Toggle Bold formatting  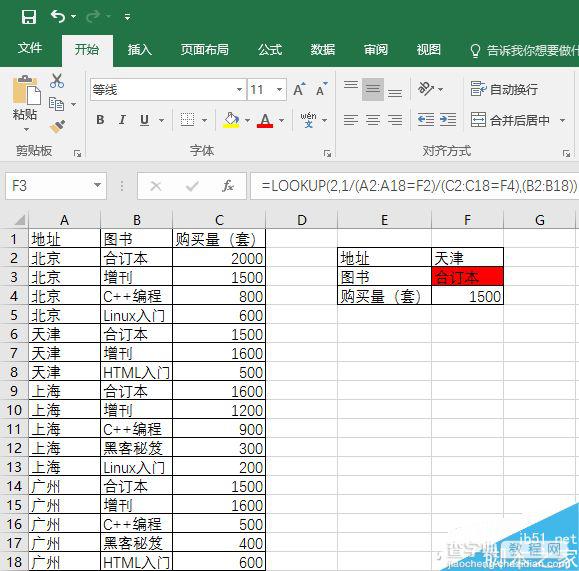coord(100,120)
